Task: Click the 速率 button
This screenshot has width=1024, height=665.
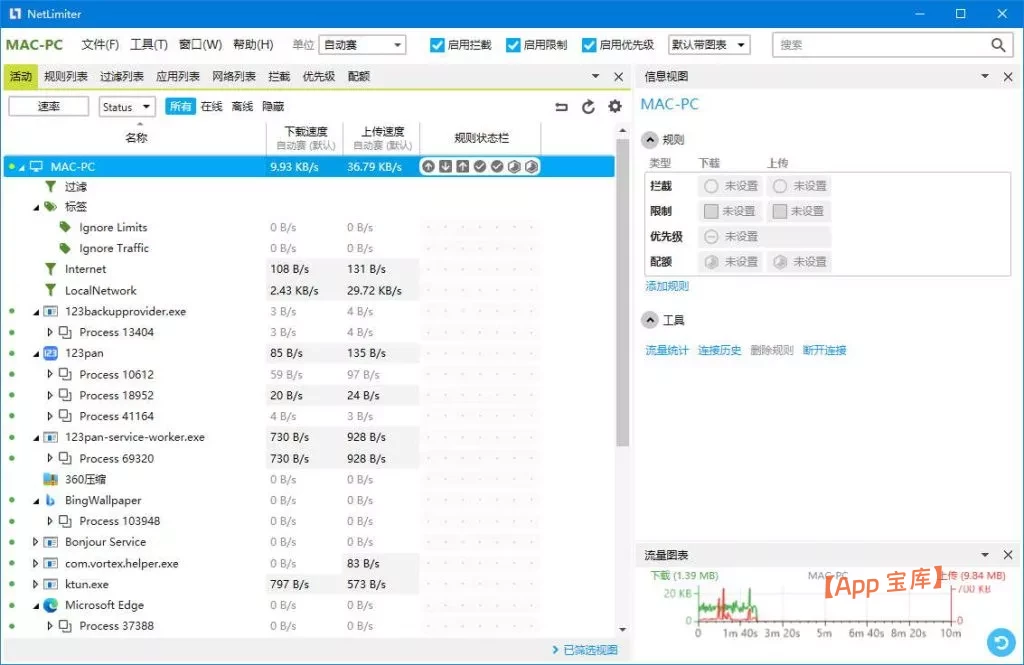Action: [48, 106]
